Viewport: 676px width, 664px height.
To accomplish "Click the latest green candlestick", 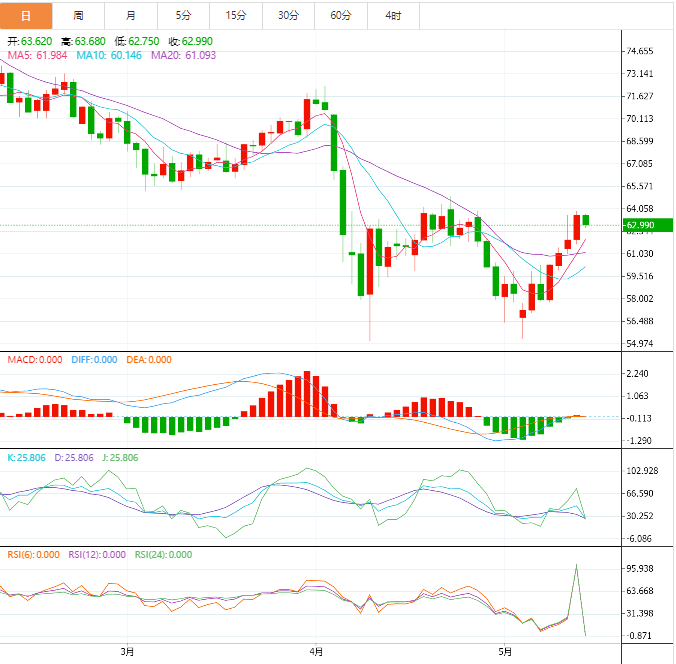I will tap(585, 220).
